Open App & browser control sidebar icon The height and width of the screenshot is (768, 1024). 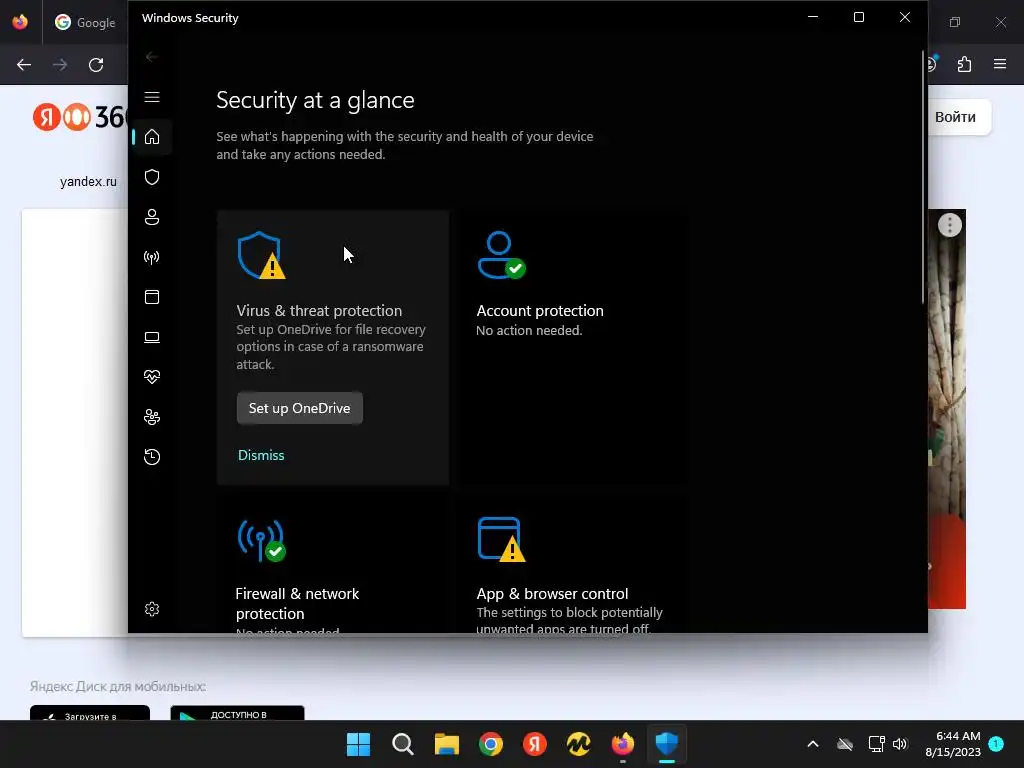point(152,297)
